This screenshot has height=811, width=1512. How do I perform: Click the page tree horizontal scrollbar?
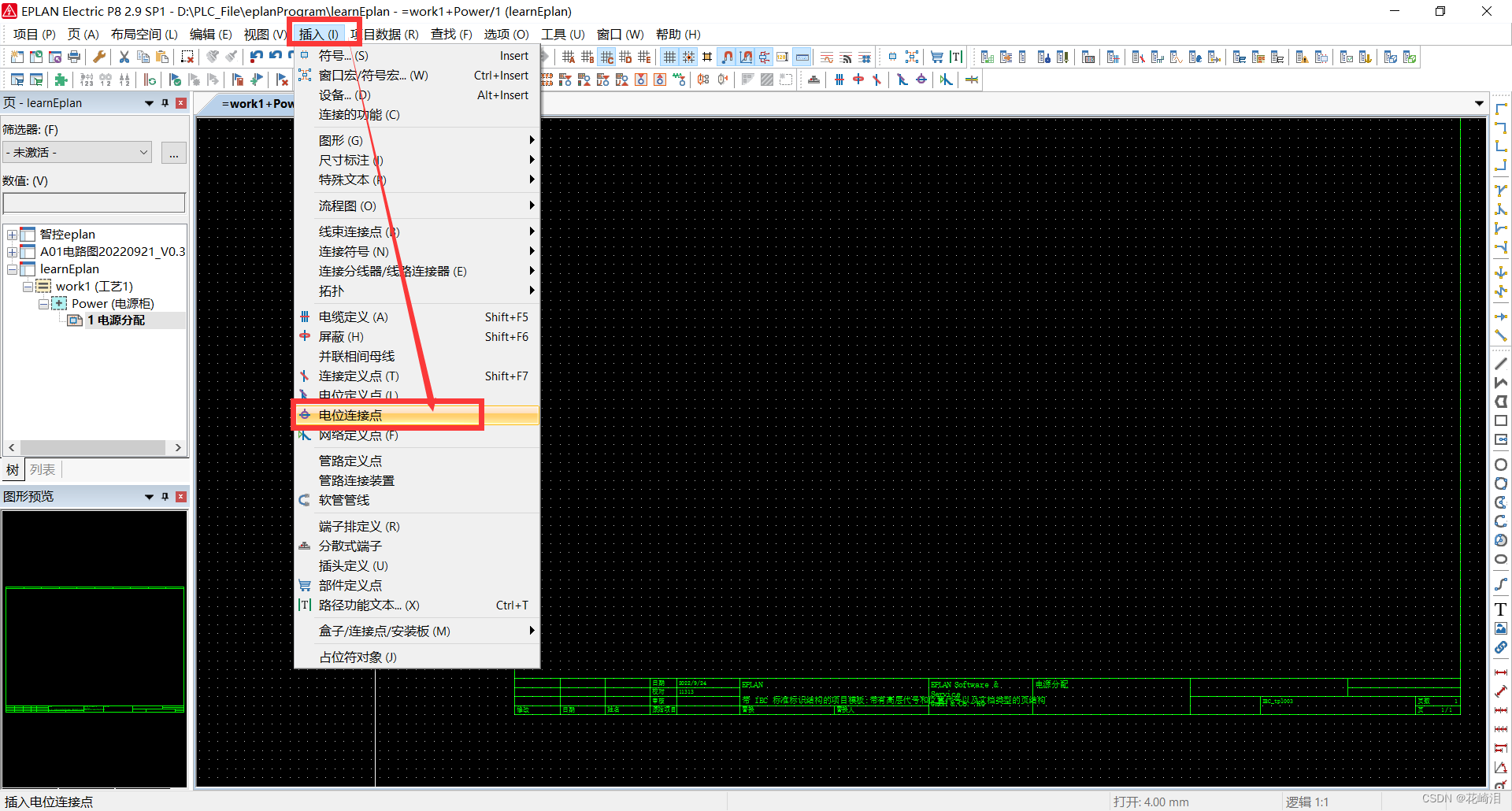click(x=94, y=447)
